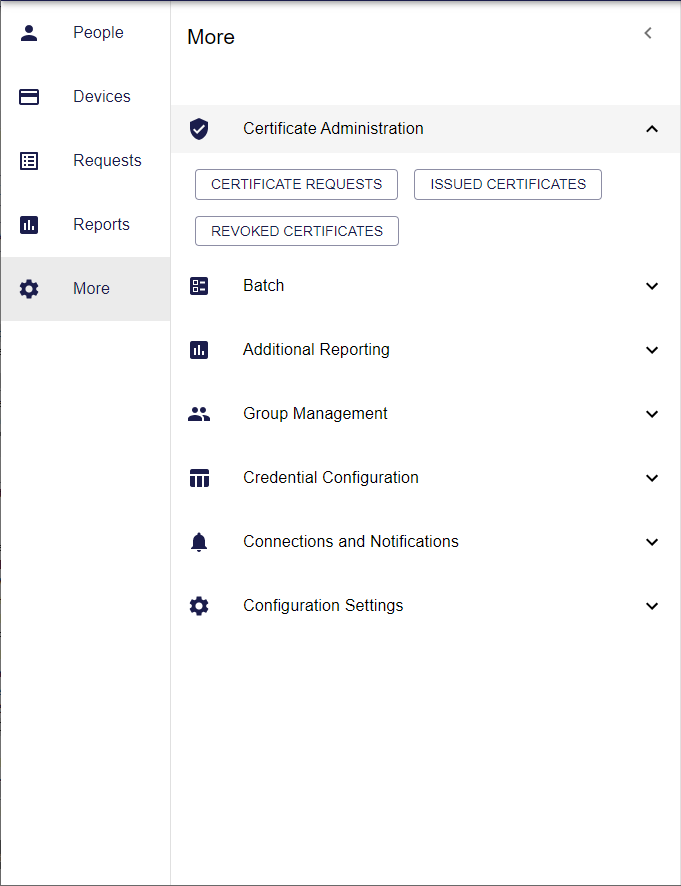The image size is (681, 886).
Task: Click the back chevron at top right
Action: 648,32
